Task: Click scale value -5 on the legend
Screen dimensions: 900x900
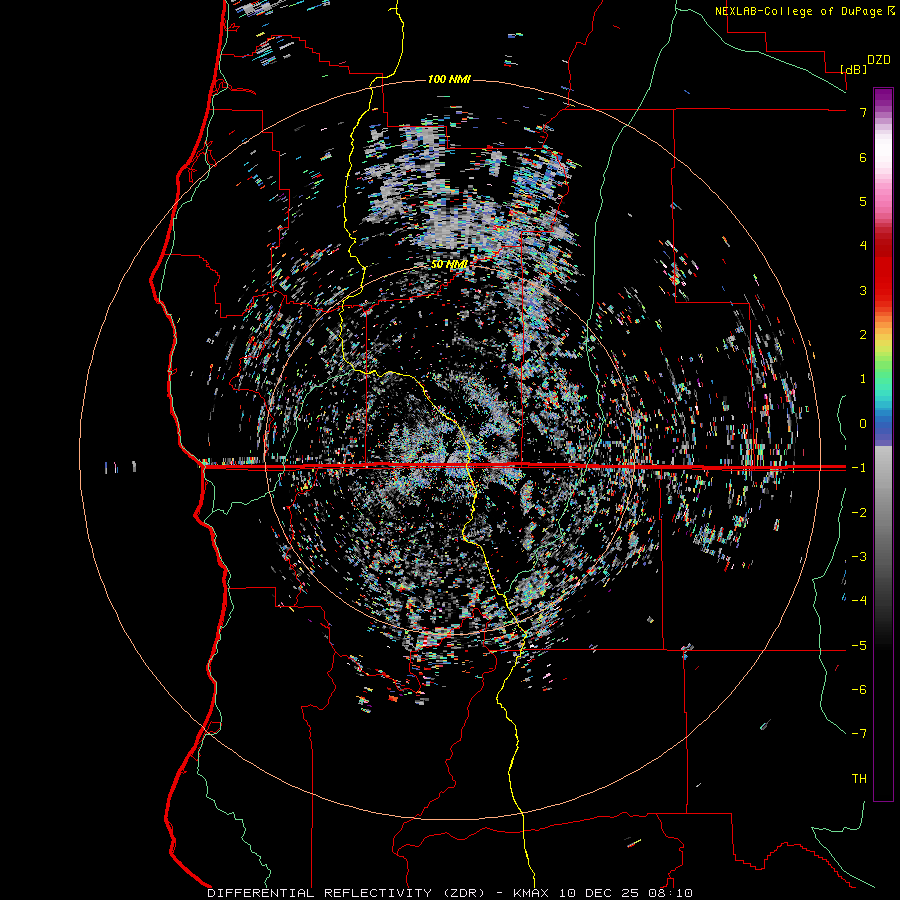Action: [x=859, y=646]
